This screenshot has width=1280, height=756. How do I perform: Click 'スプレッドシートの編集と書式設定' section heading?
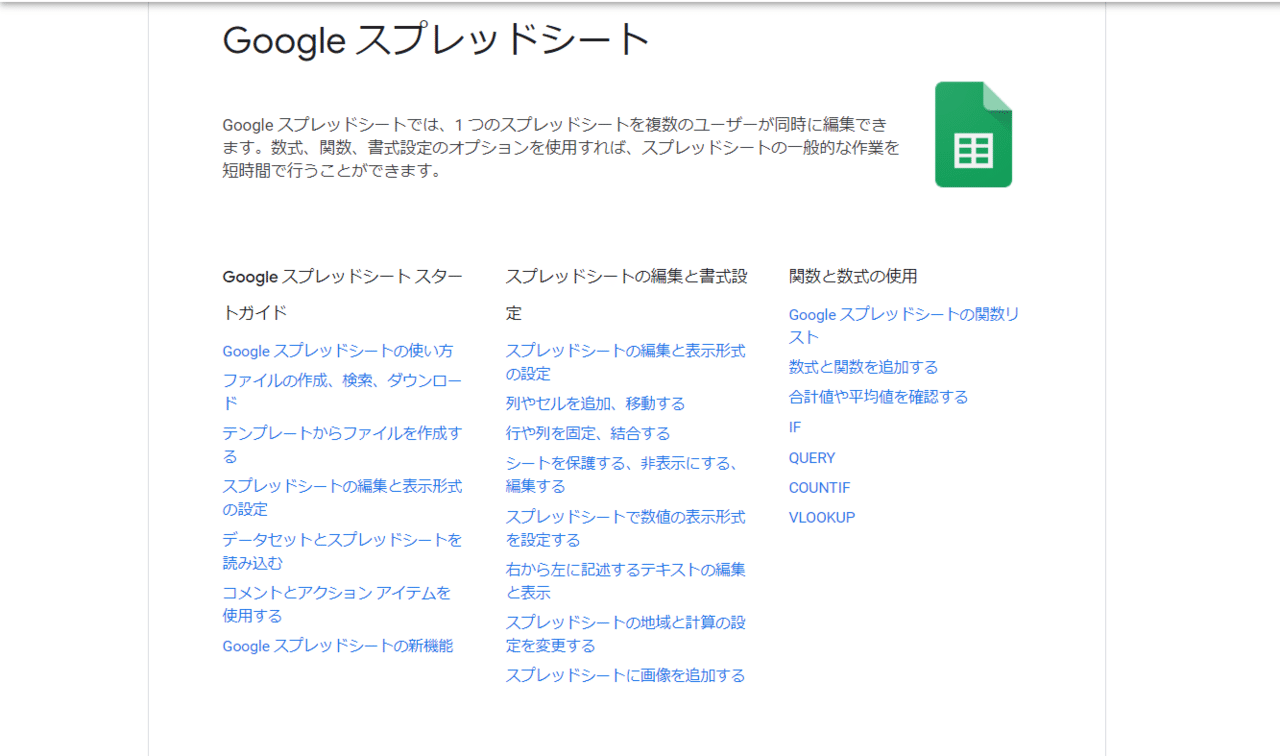[626, 294]
